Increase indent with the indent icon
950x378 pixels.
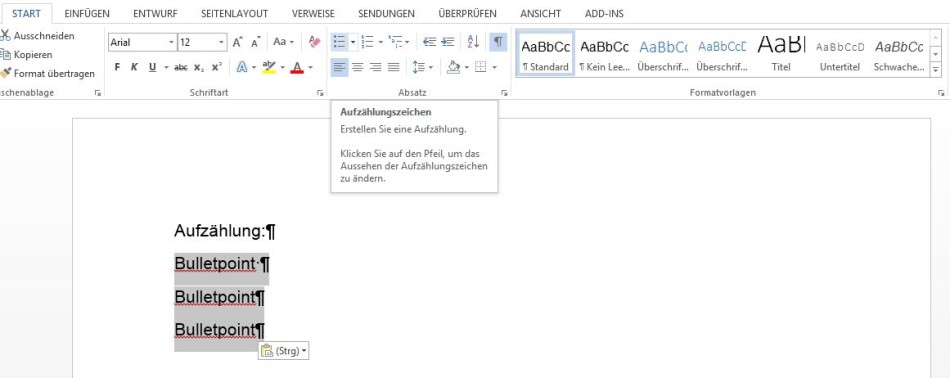pos(448,42)
